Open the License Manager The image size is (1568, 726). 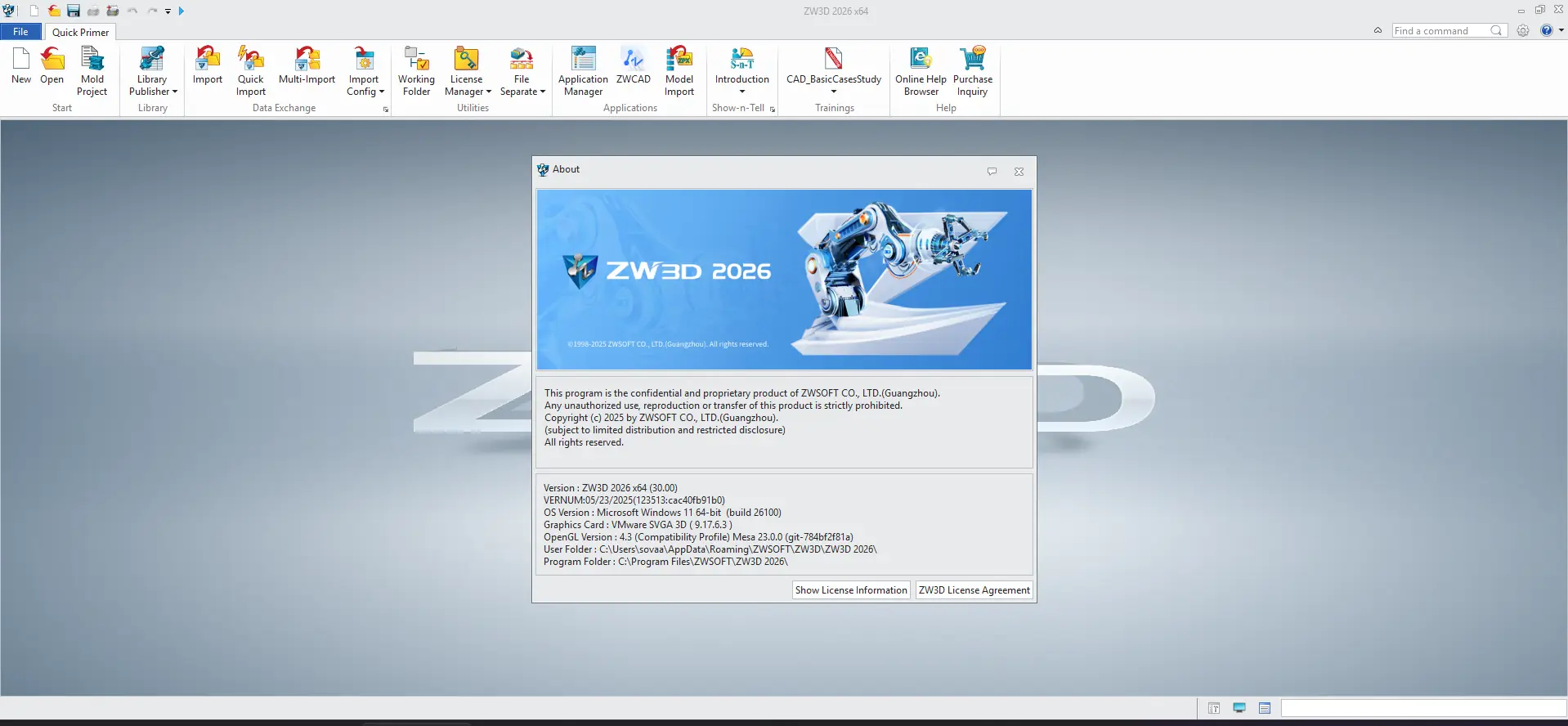point(467,71)
